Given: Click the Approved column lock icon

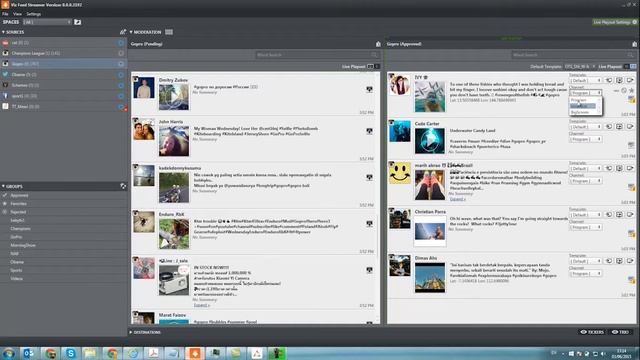Looking at the screenshot, I should pos(634,44).
